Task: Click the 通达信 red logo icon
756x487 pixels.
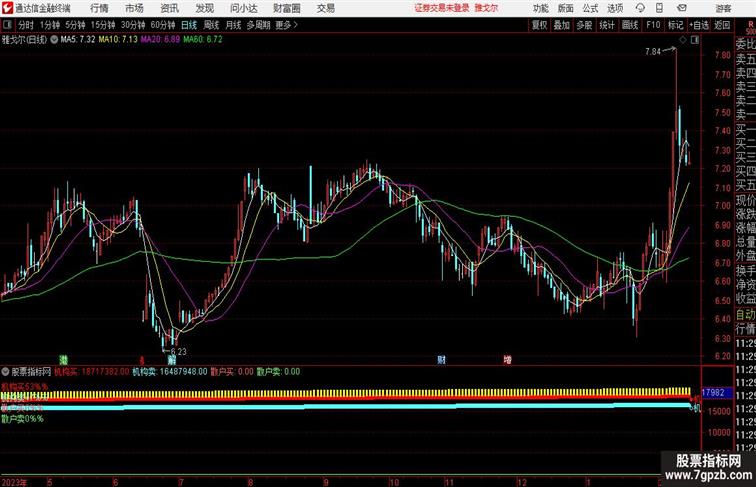Action: 7,8
